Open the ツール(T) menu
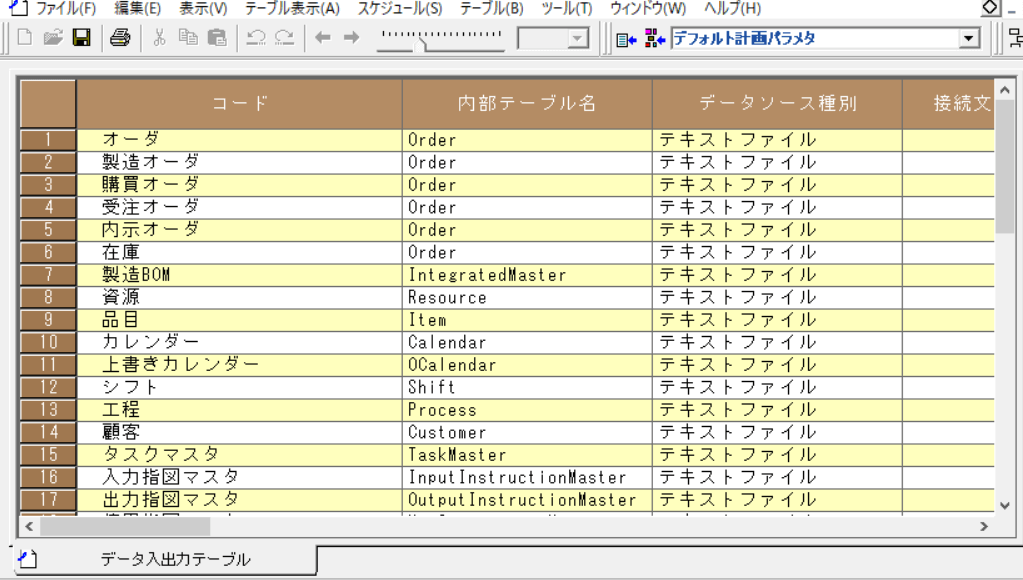The height and width of the screenshot is (580, 1023). (567, 8)
